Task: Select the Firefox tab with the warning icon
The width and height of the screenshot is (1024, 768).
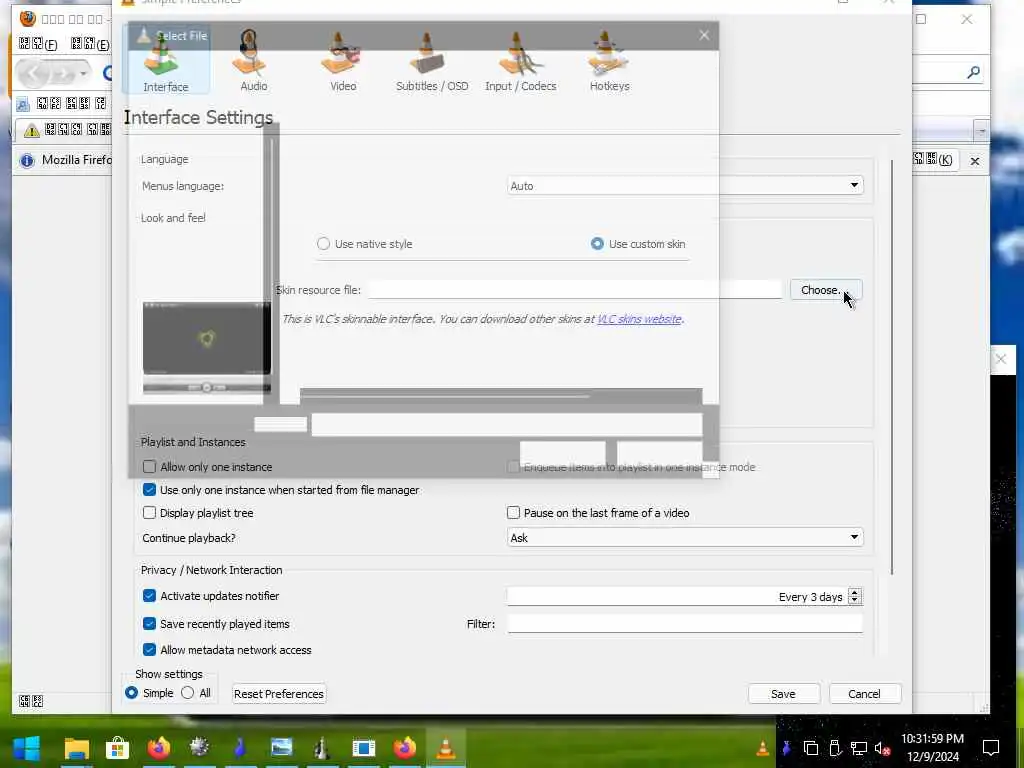Action: (64, 131)
